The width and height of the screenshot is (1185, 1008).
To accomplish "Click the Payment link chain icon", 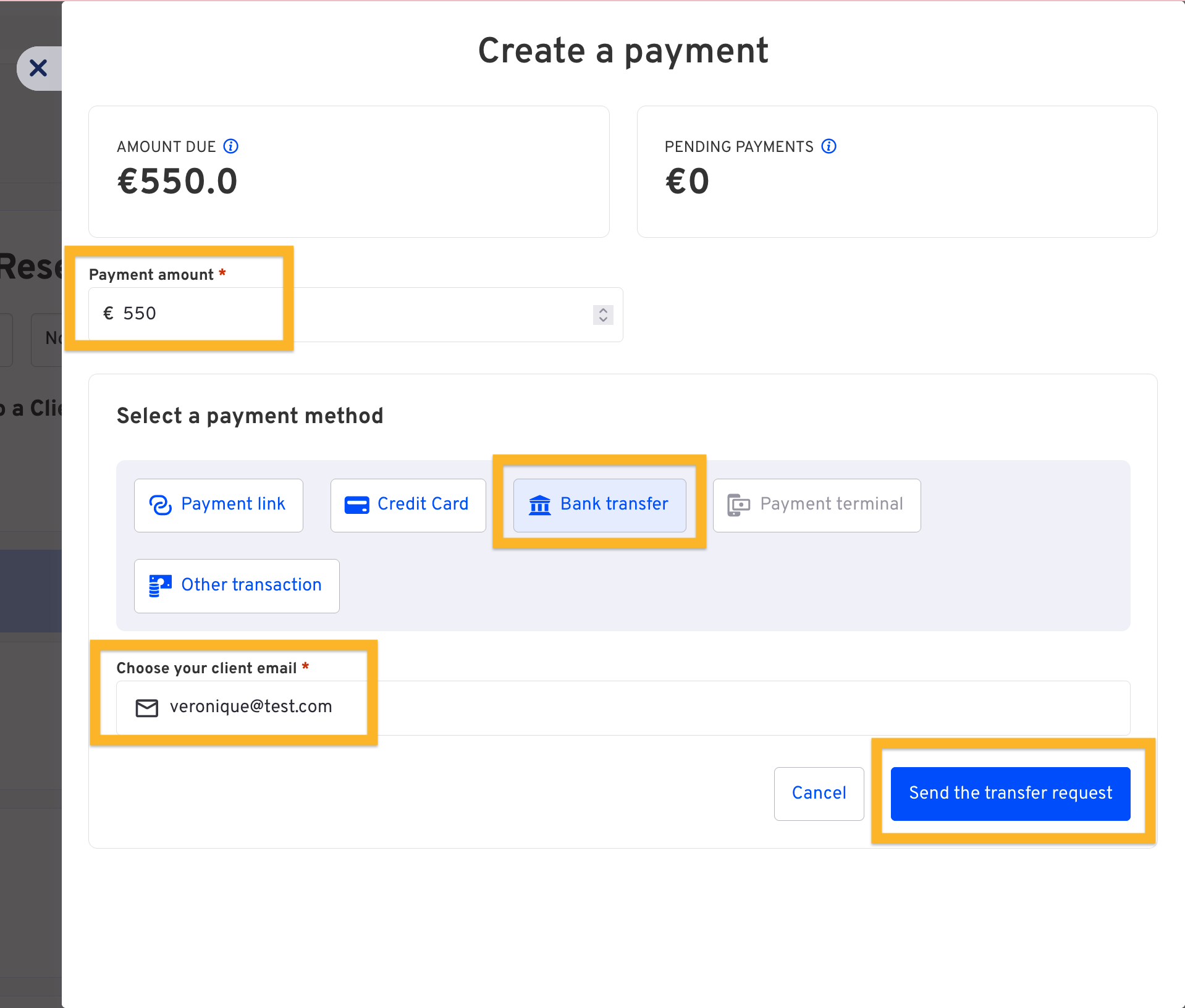I will (x=161, y=505).
